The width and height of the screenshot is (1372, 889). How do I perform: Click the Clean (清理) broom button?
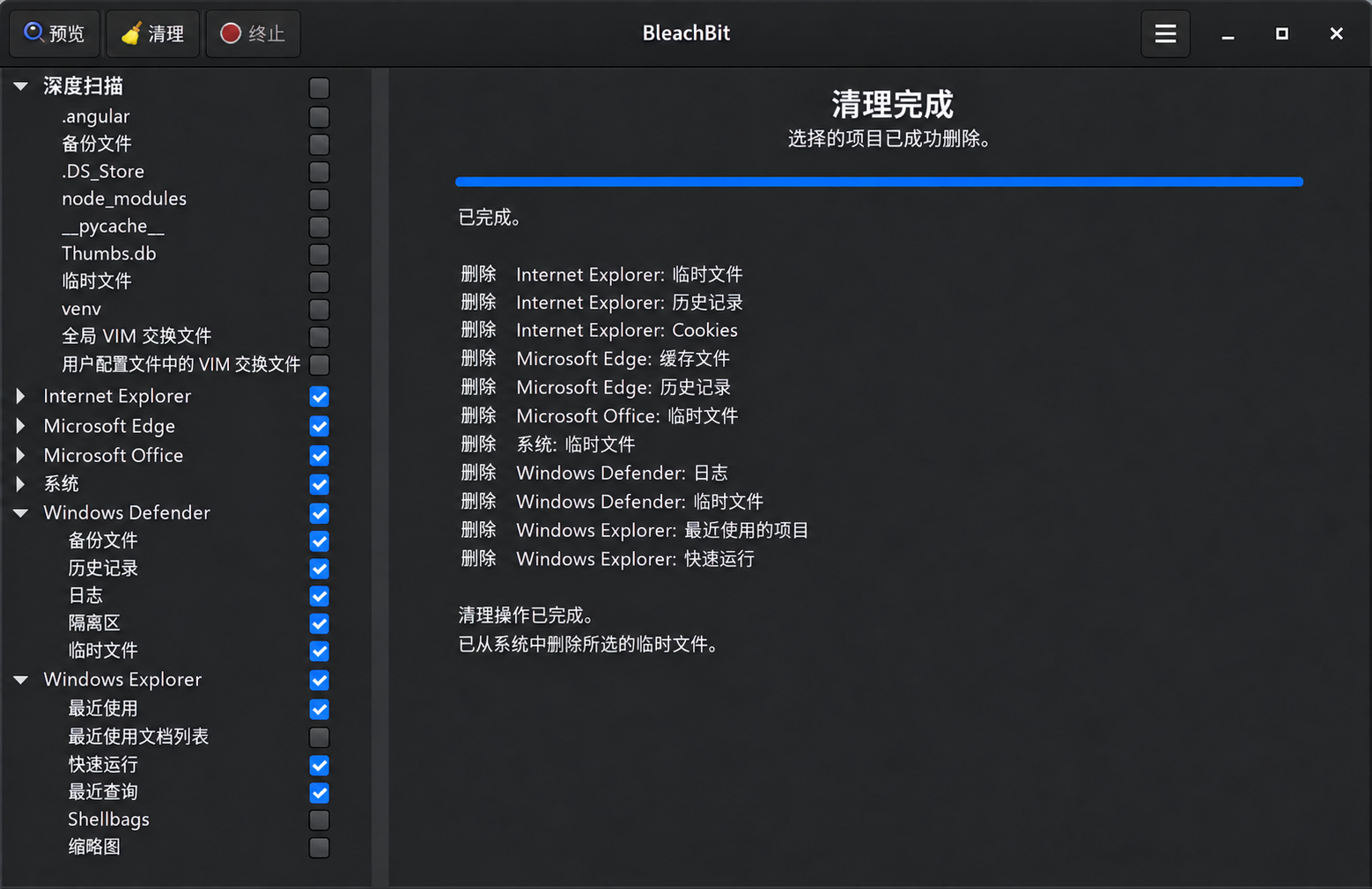pyautogui.click(x=152, y=33)
